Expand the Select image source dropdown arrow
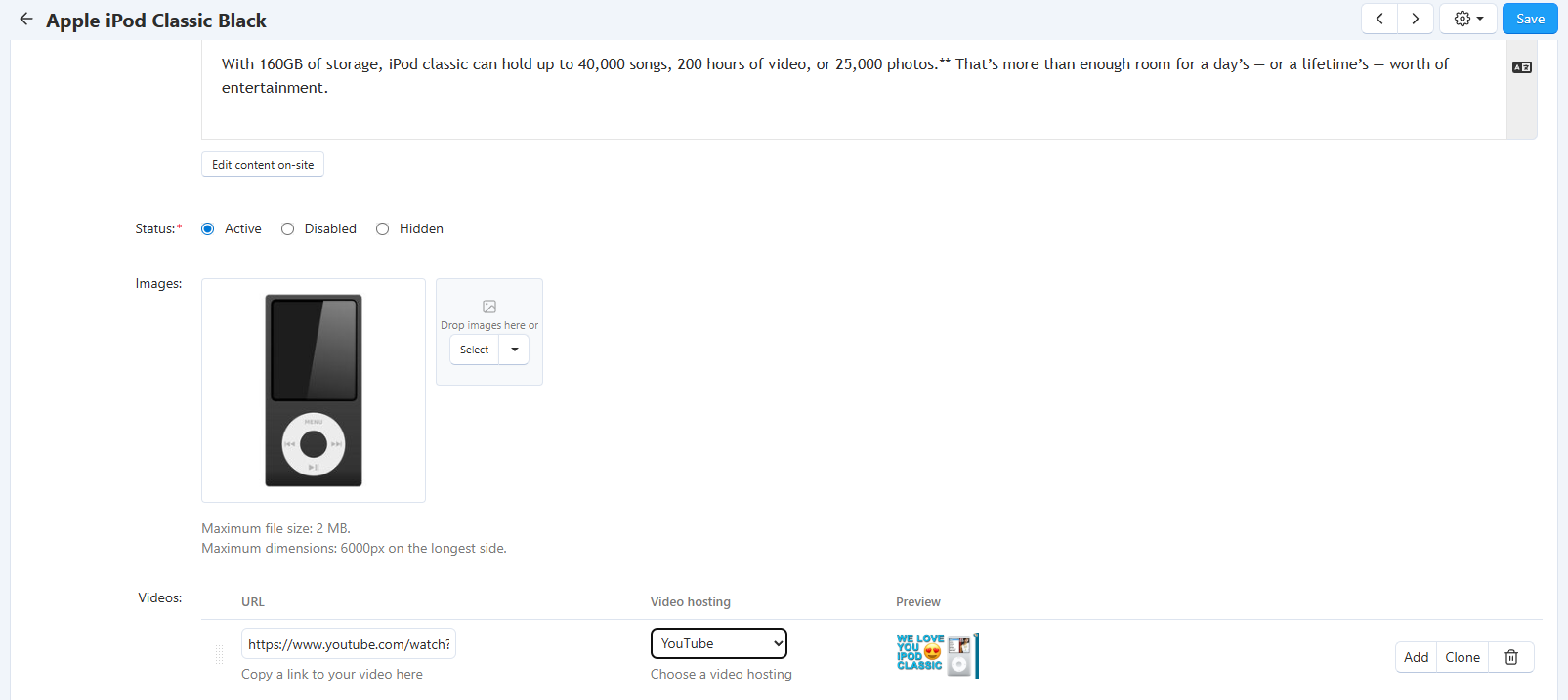The height and width of the screenshot is (700, 1568). (x=515, y=350)
